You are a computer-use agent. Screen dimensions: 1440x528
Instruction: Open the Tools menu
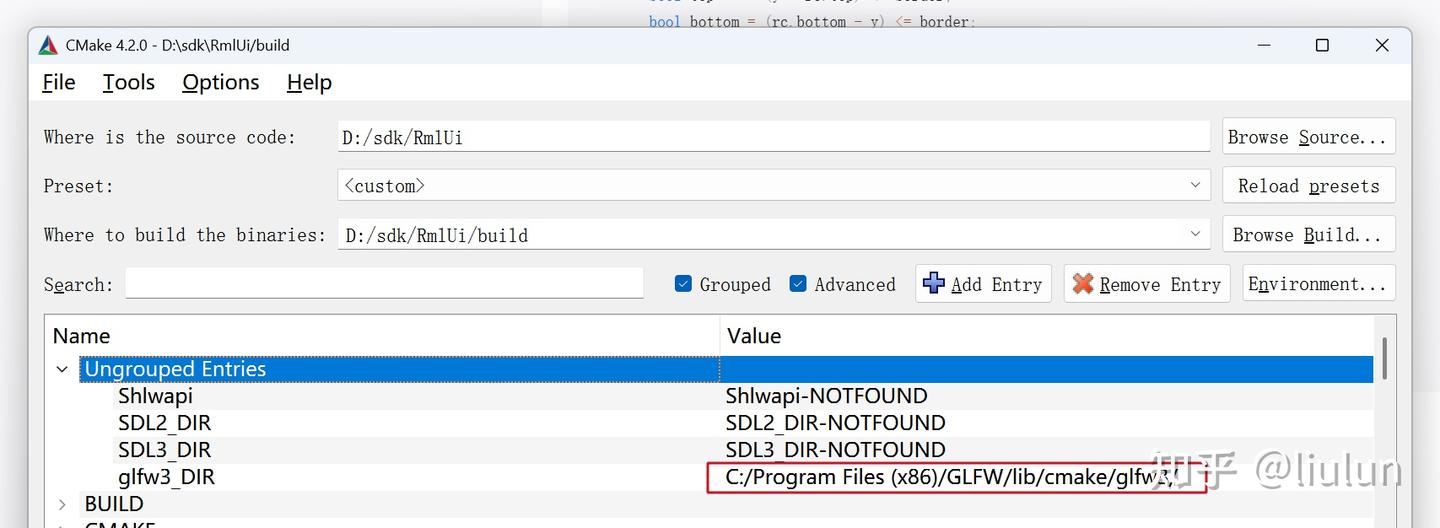(x=129, y=82)
